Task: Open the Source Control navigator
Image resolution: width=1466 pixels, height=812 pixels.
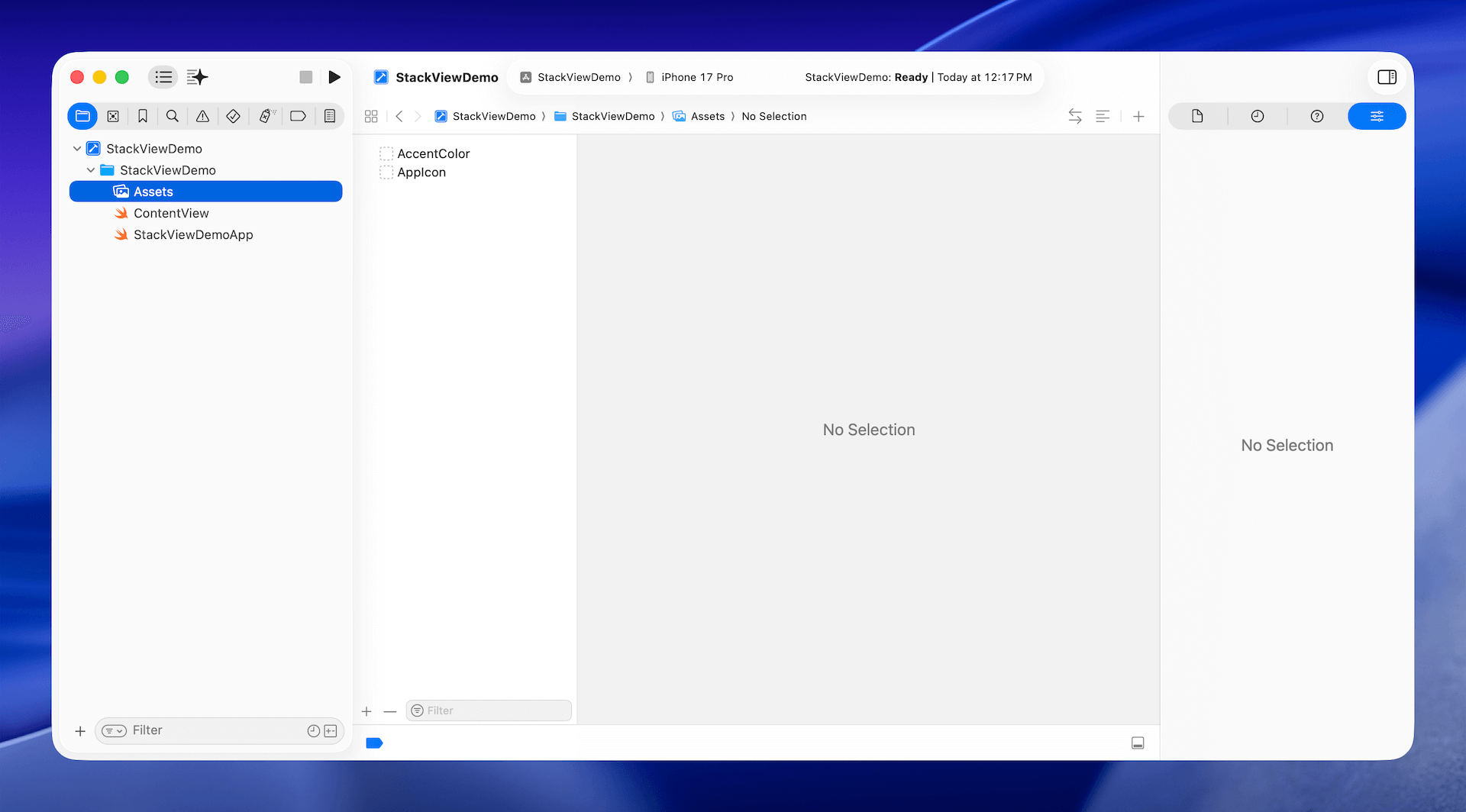Action: click(x=113, y=116)
